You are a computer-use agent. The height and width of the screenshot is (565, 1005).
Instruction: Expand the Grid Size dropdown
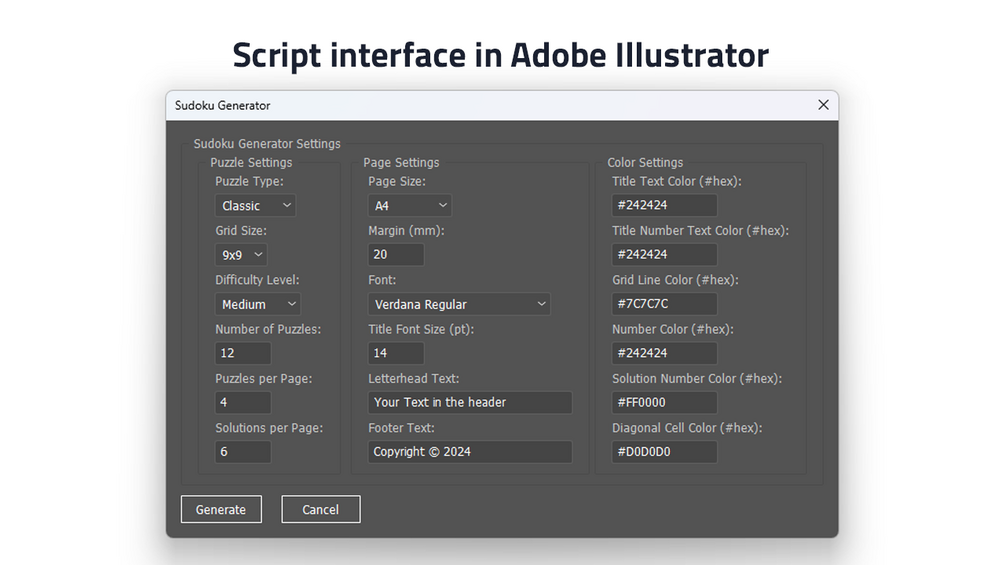click(x=241, y=255)
